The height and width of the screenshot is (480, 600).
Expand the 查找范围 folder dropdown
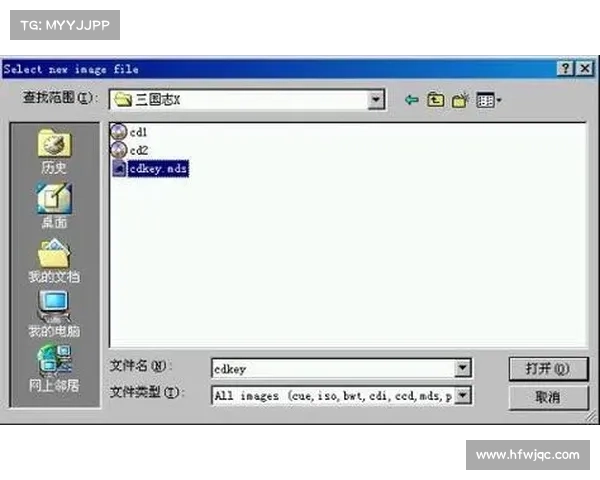click(376, 99)
